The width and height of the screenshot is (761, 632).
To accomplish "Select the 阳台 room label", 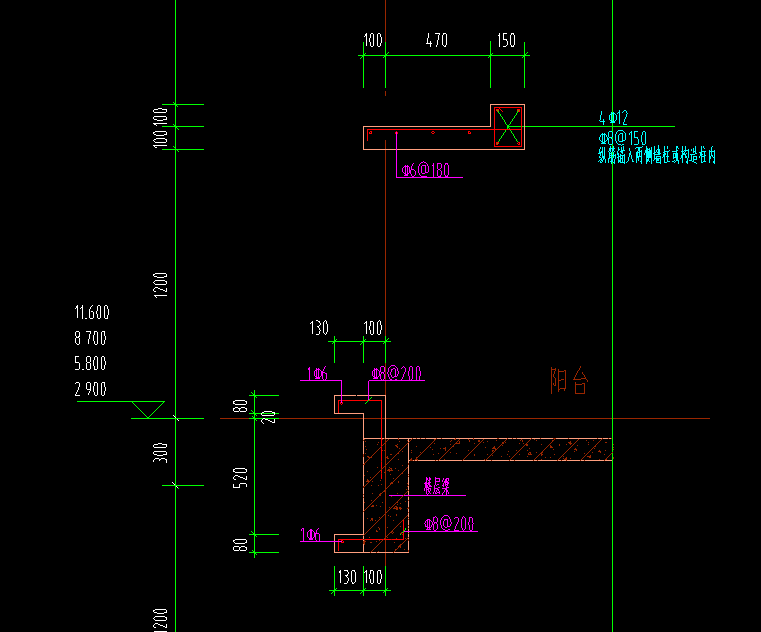I will 569,380.
